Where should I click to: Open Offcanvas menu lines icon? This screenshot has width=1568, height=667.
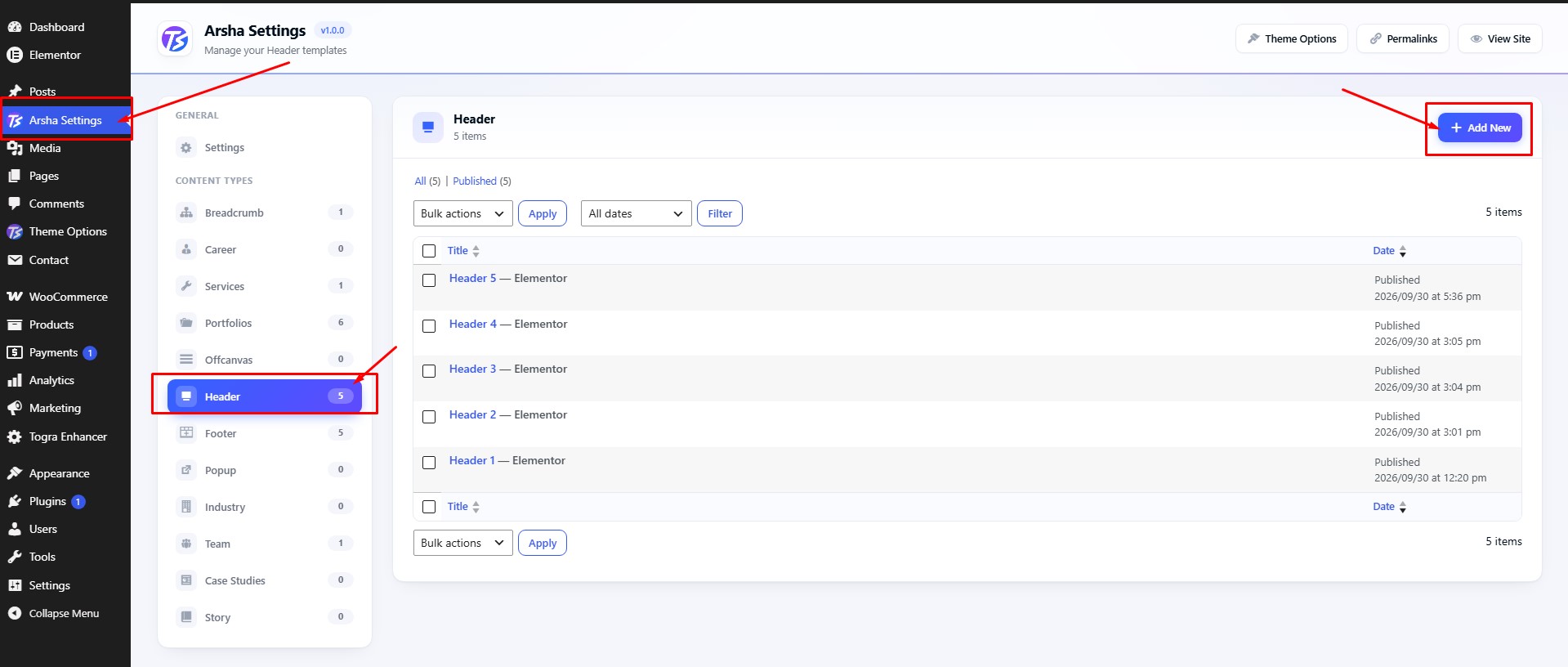[x=186, y=360]
